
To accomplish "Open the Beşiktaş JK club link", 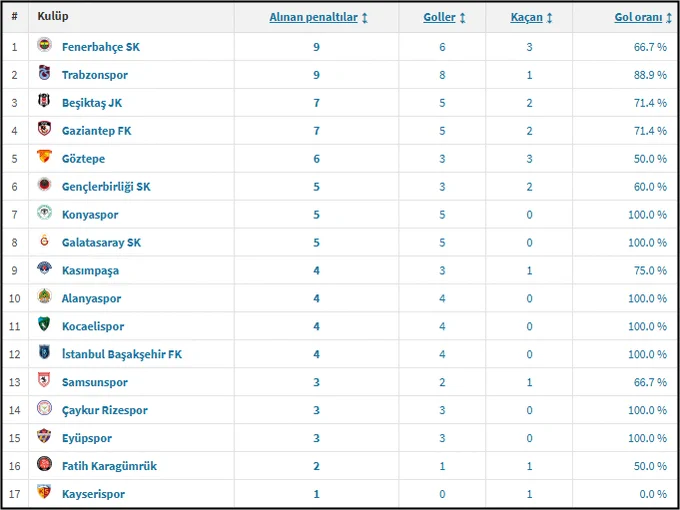I will coord(92,103).
